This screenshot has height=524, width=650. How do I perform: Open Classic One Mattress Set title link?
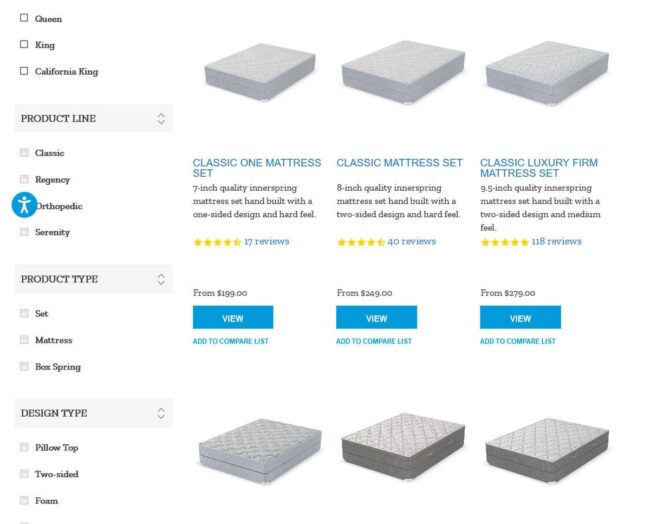[x=257, y=168]
